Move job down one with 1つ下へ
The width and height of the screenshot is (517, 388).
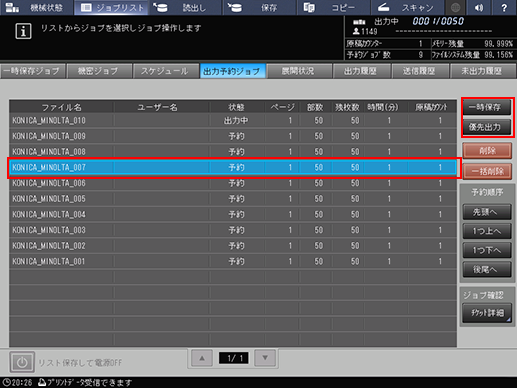pyautogui.click(x=487, y=250)
